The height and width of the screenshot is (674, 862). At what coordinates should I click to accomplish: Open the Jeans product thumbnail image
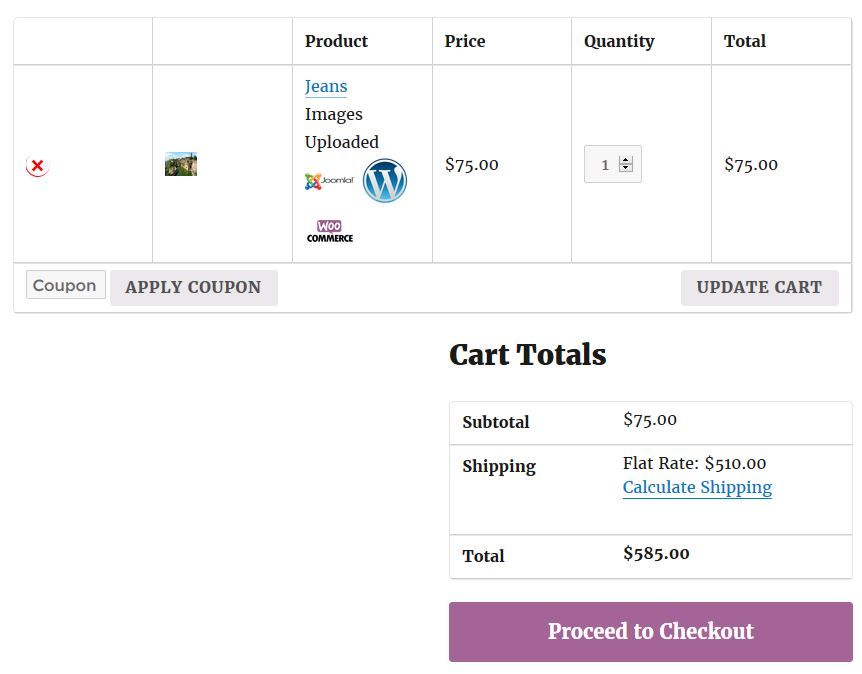[x=181, y=164]
